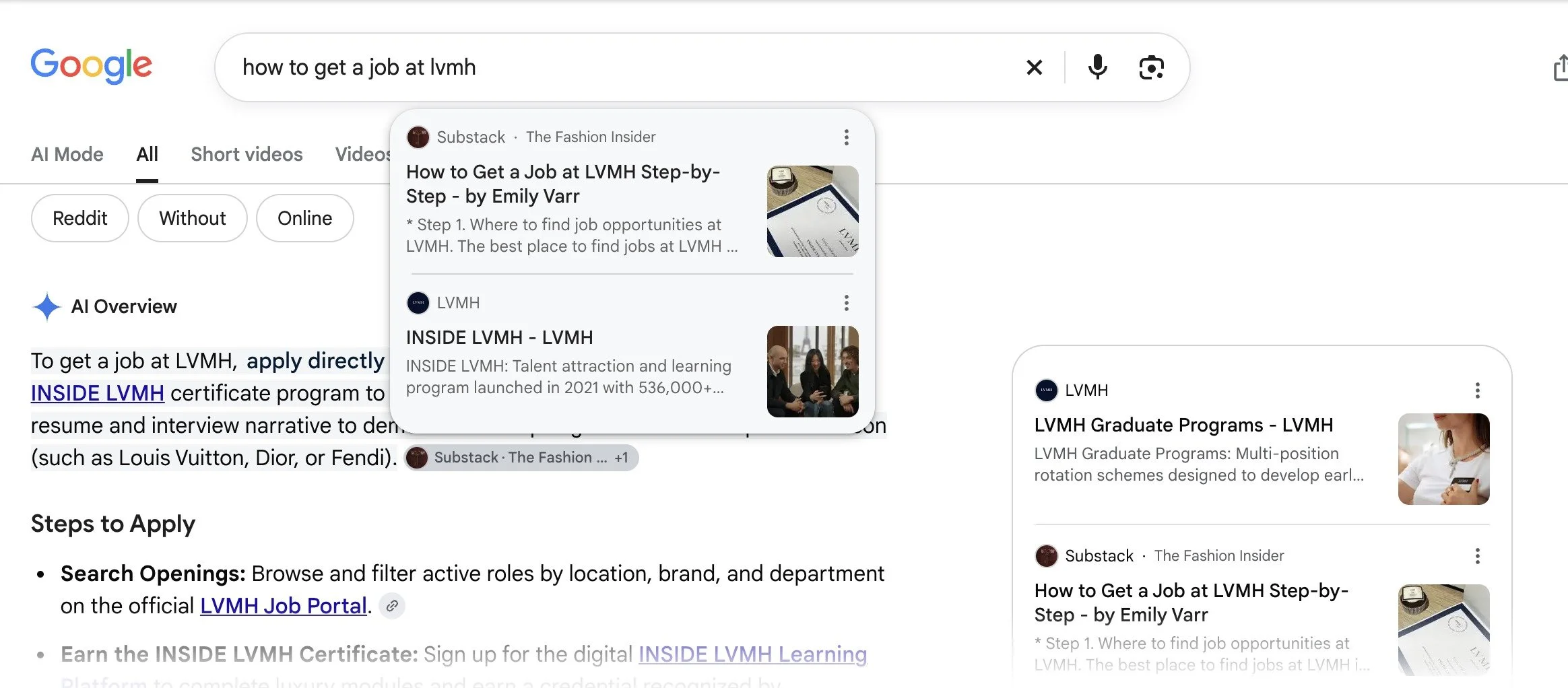Open the Short videos tab
The width and height of the screenshot is (1568, 688).
tap(247, 155)
